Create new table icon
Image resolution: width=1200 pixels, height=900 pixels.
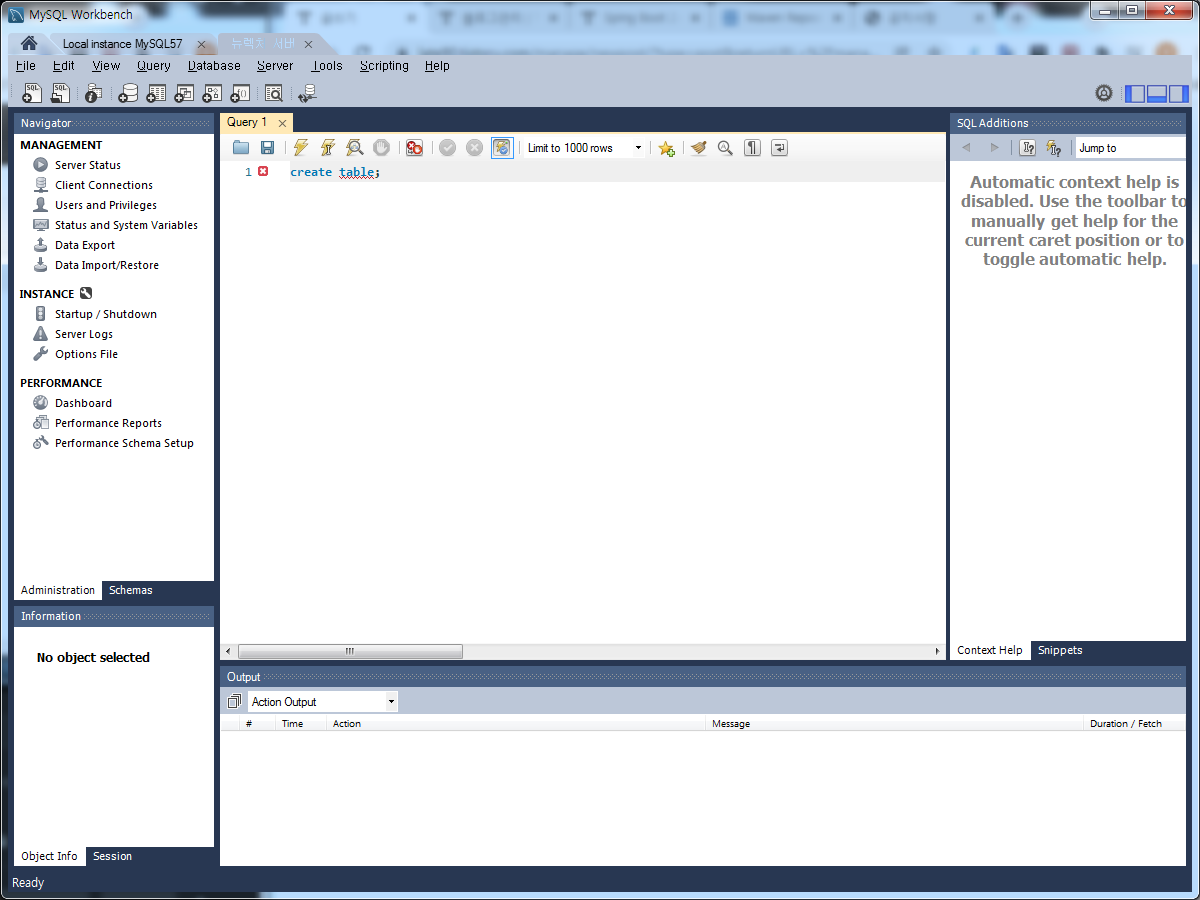pyautogui.click(x=156, y=93)
